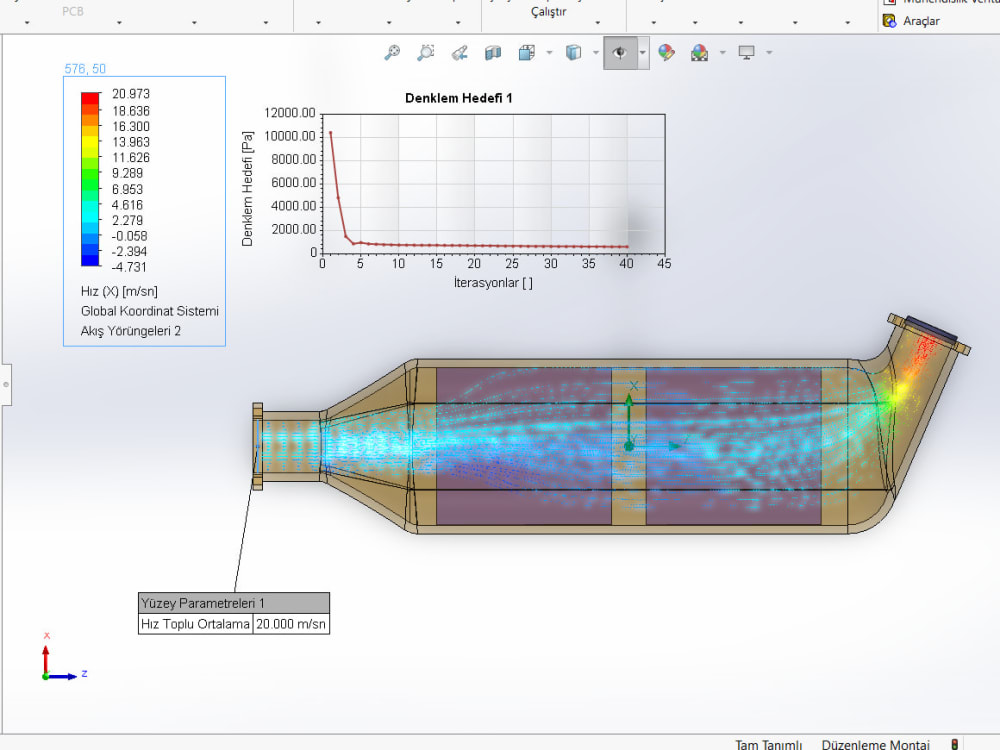Open the View Settings monitor icon
The image size is (1000, 750).
[x=746, y=52]
